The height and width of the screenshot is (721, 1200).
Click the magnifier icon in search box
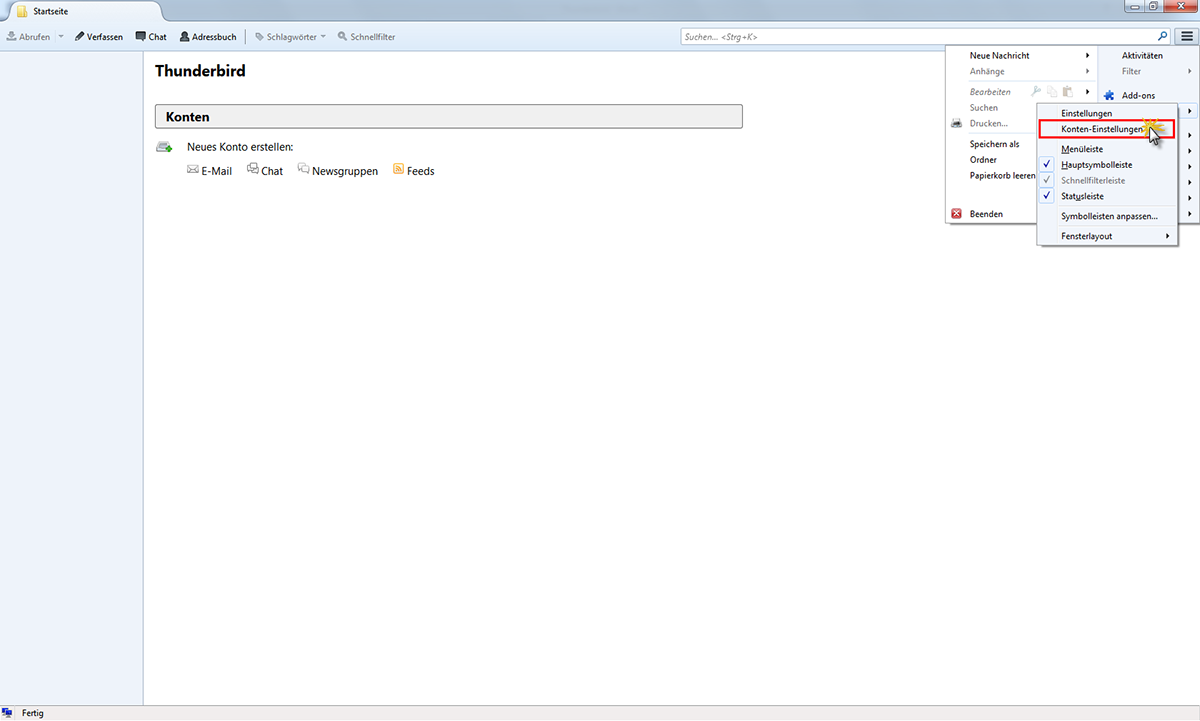[x=1163, y=37]
